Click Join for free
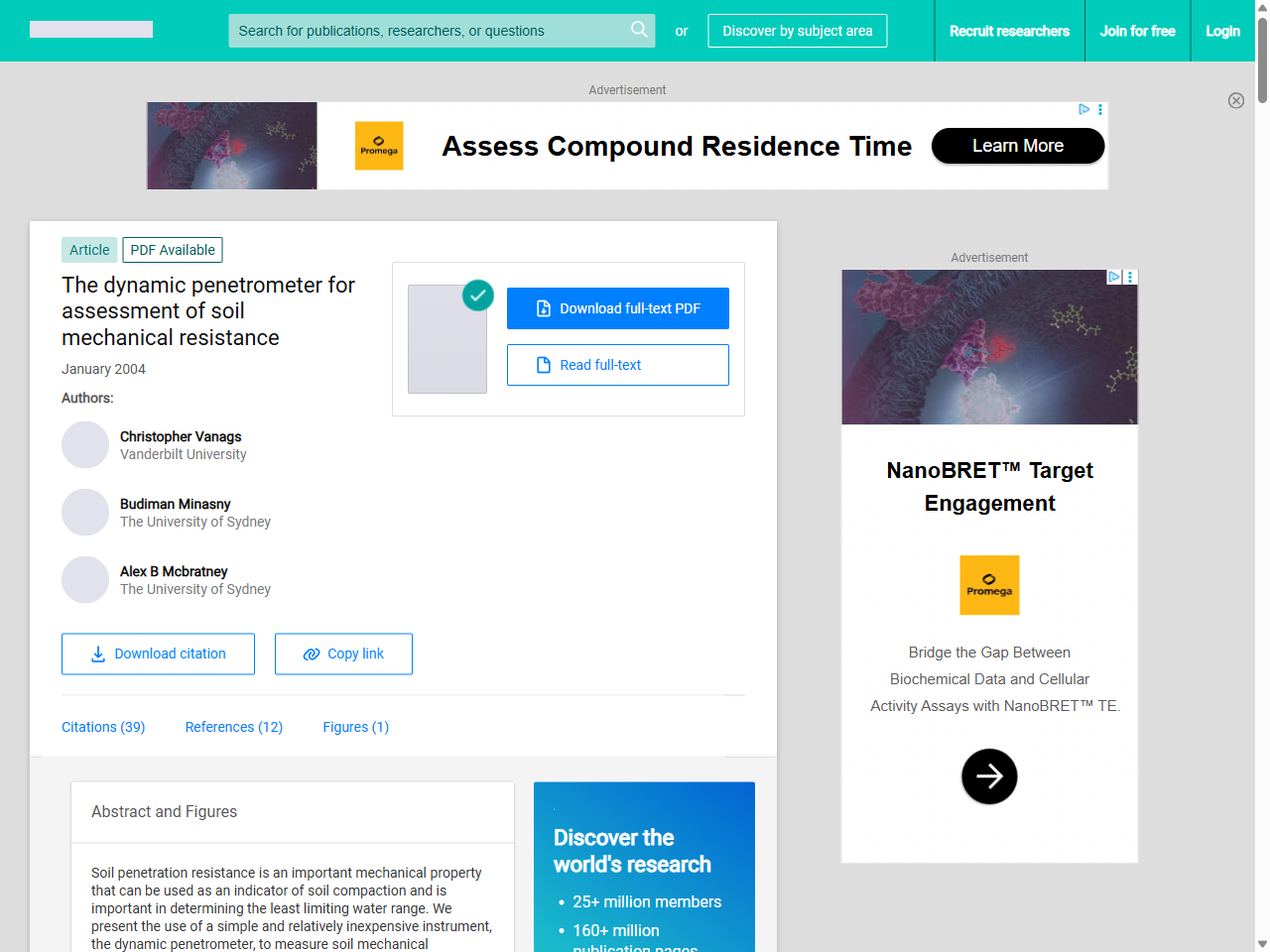1270x952 pixels. click(x=1137, y=31)
